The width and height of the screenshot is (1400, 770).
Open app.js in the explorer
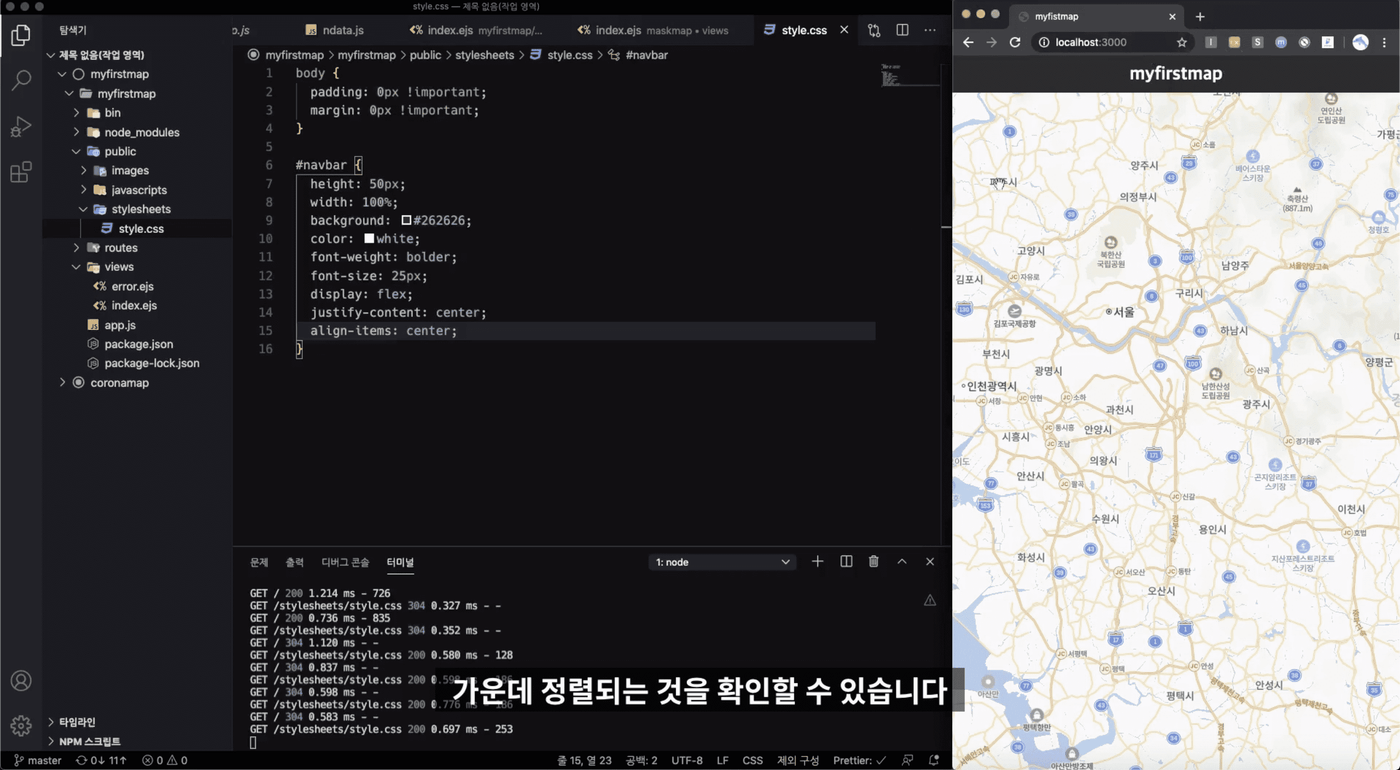120,325
